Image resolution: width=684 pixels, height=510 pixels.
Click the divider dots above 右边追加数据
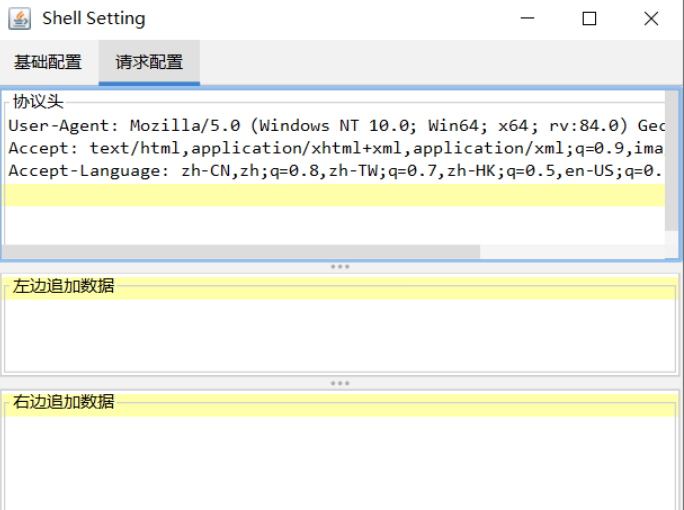(340, 383)
